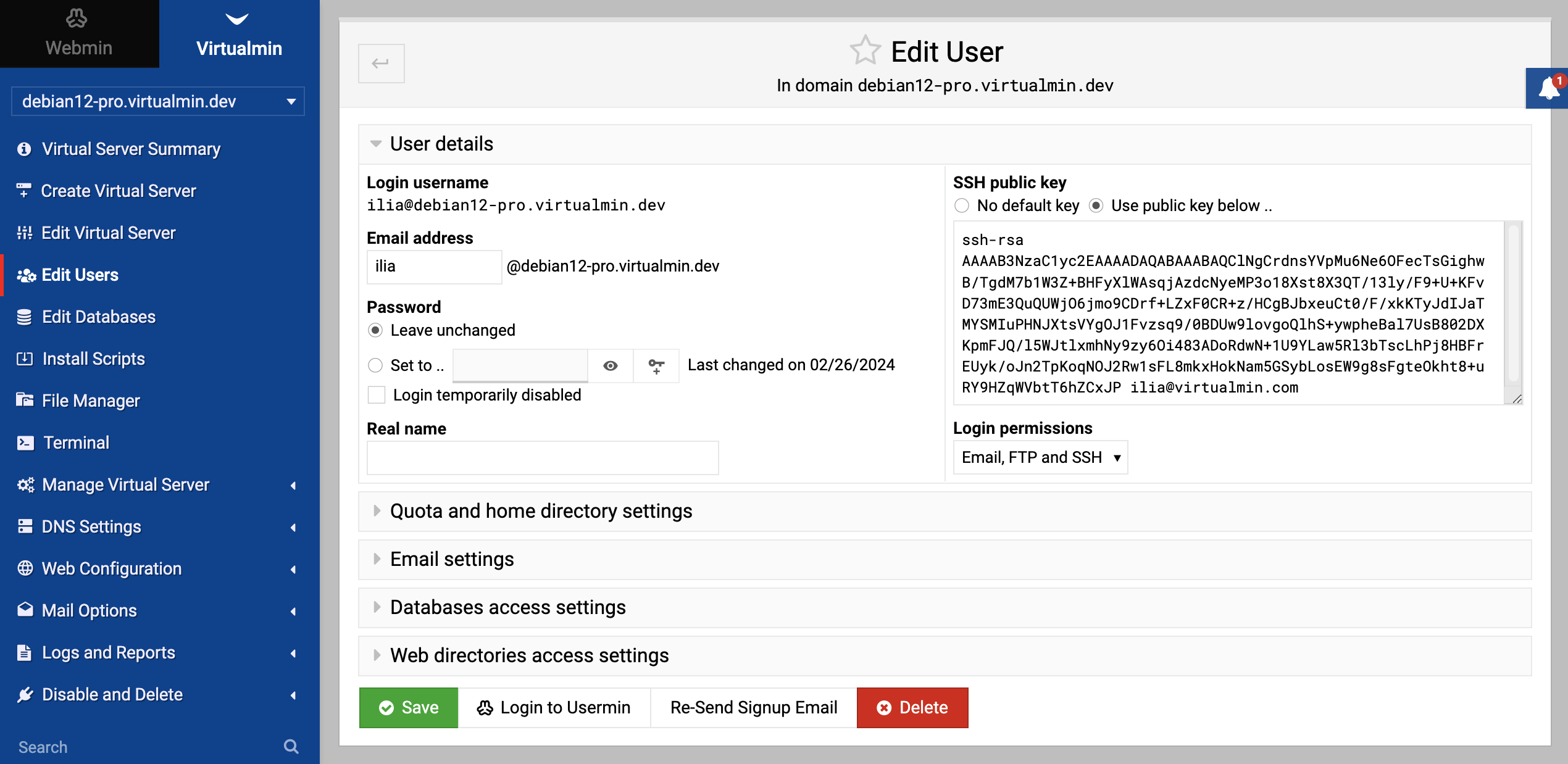The height and width of the screenshot is (764, 1568).
Task: Click the Webmin logo icon
Action: (x=78, y=19)
